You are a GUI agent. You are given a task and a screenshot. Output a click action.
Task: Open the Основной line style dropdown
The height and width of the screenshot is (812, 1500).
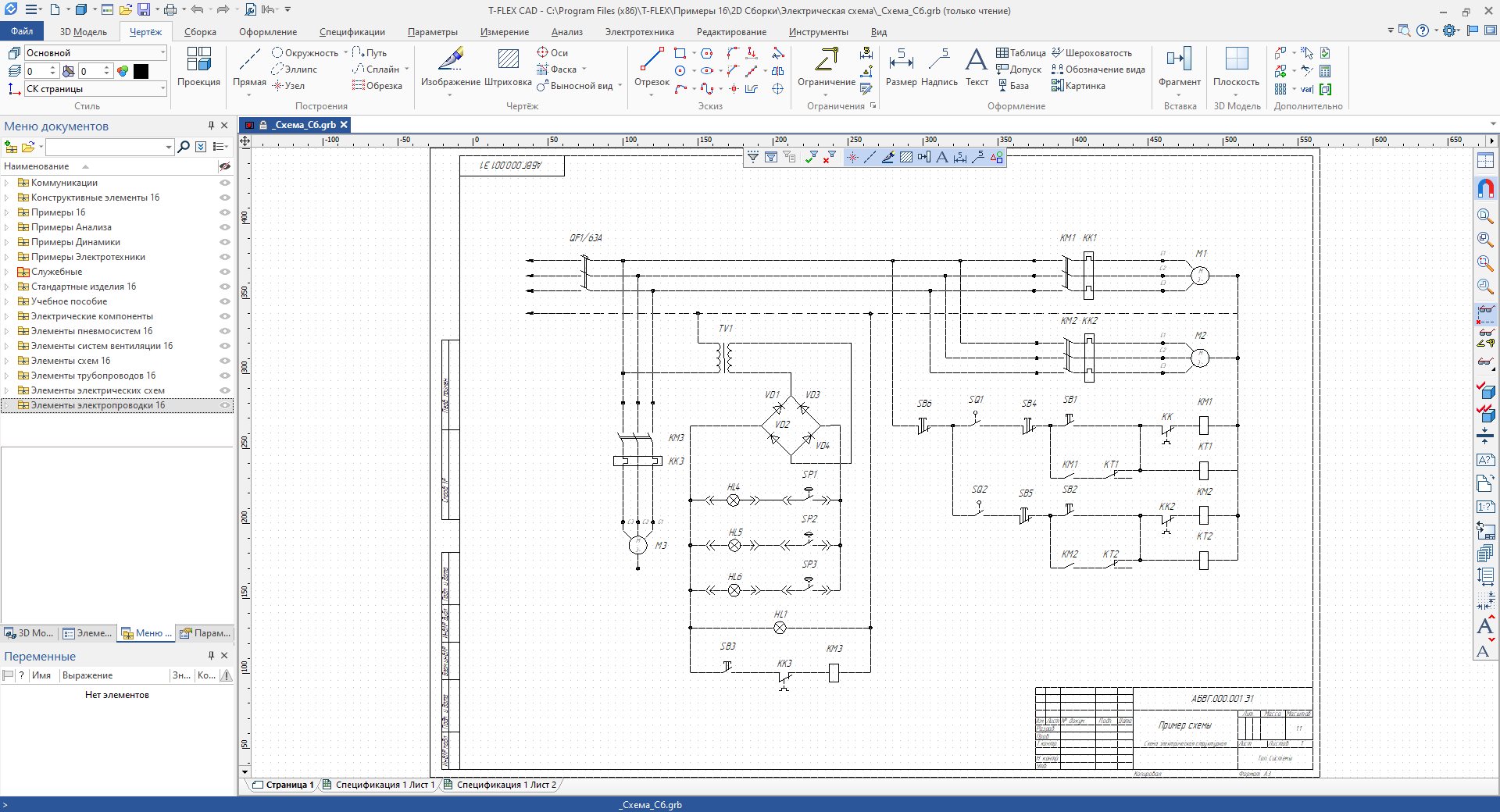click(x=162, y=53)
